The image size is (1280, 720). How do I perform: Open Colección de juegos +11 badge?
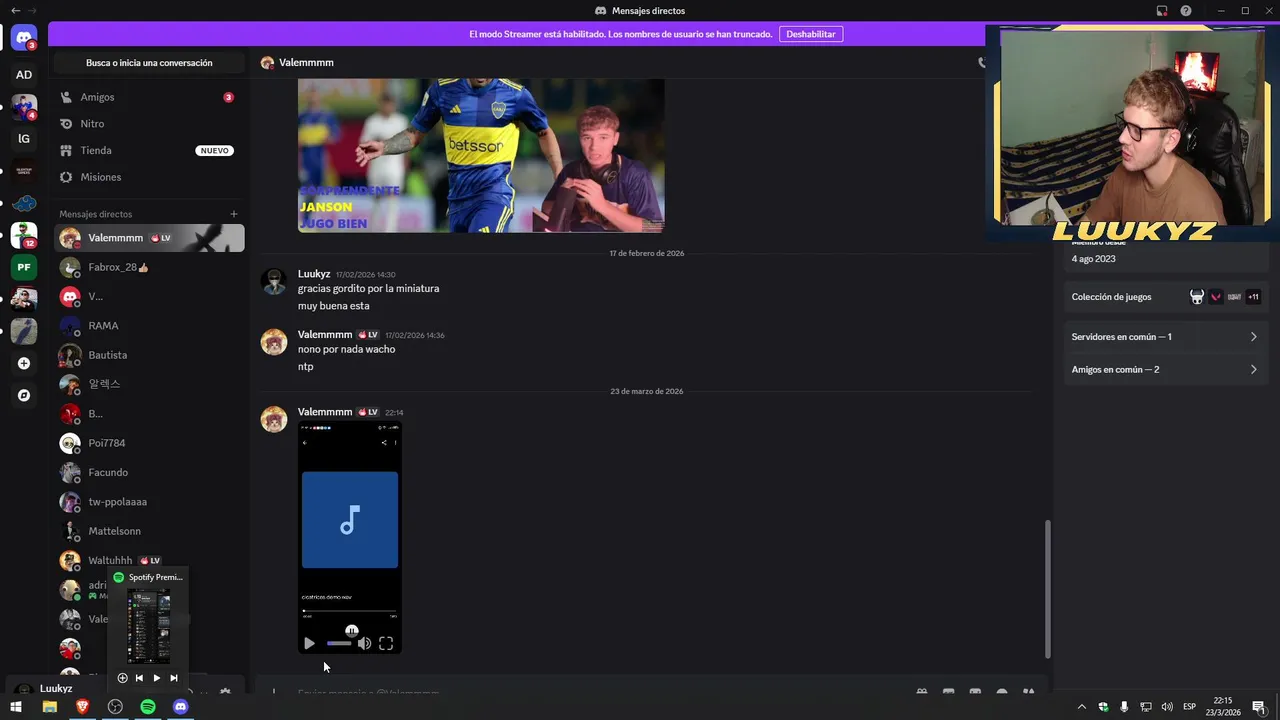pos(1253,297)
